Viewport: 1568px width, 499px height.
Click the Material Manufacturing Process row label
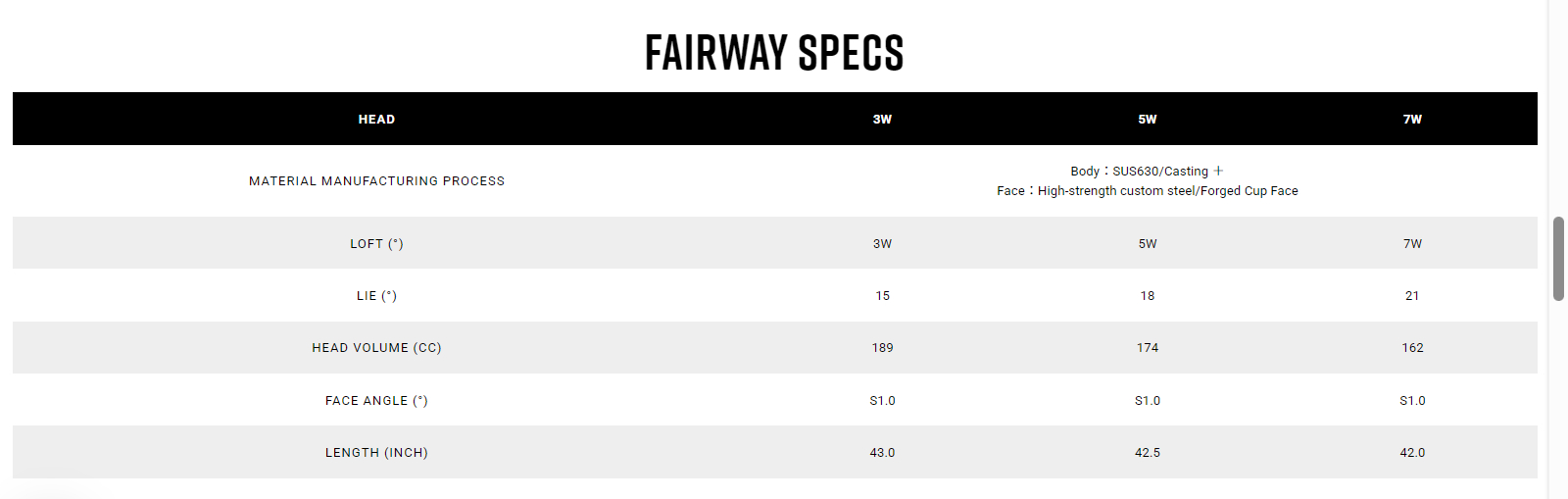point(376,181)
